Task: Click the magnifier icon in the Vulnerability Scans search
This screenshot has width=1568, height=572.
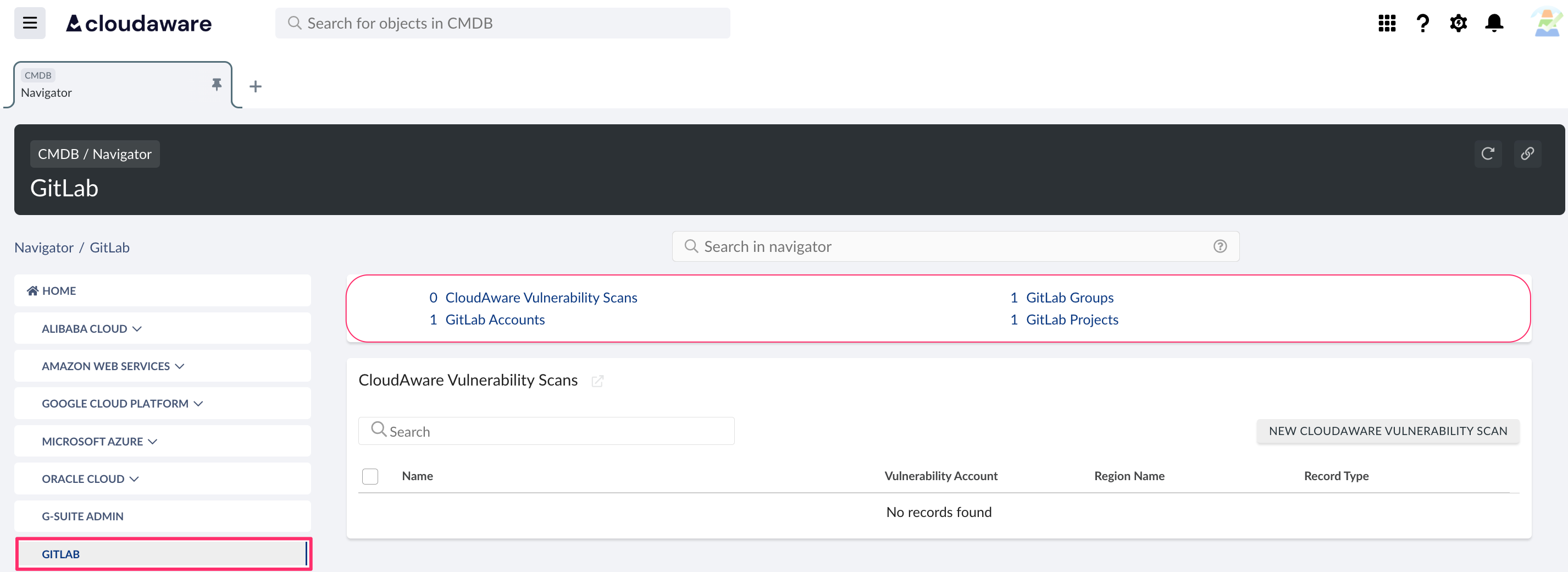Action: 379,430
